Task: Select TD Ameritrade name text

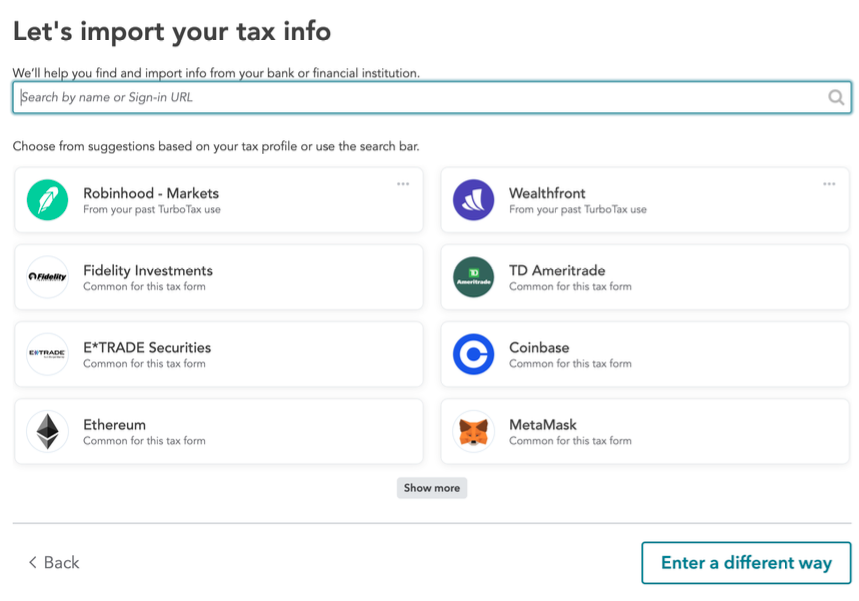Action: [x=557, y=271]
